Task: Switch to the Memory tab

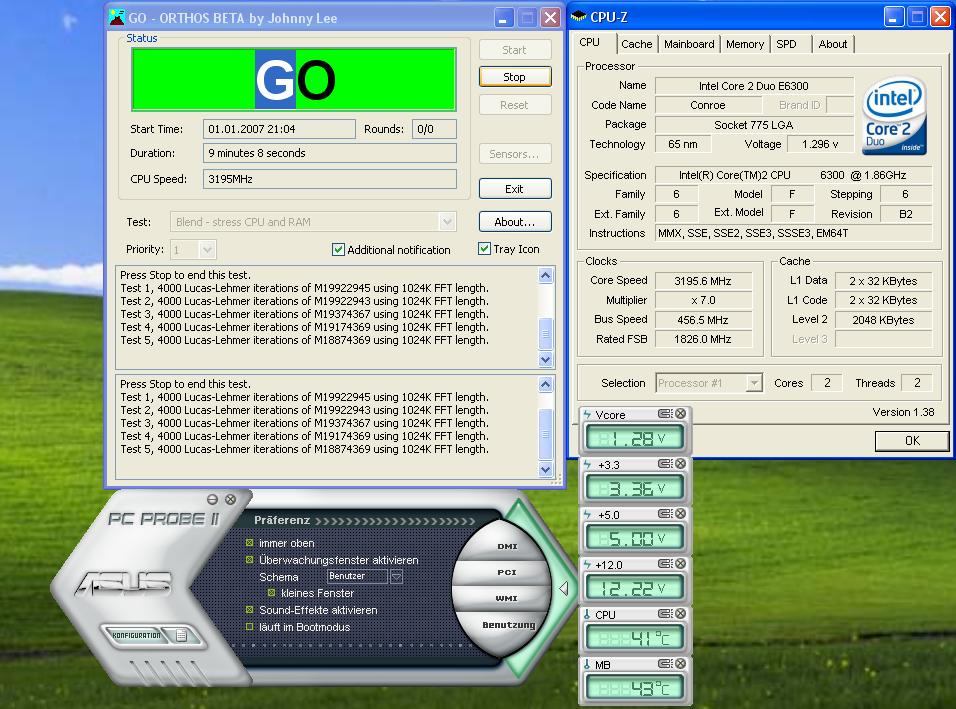Action: coord(744,44)
